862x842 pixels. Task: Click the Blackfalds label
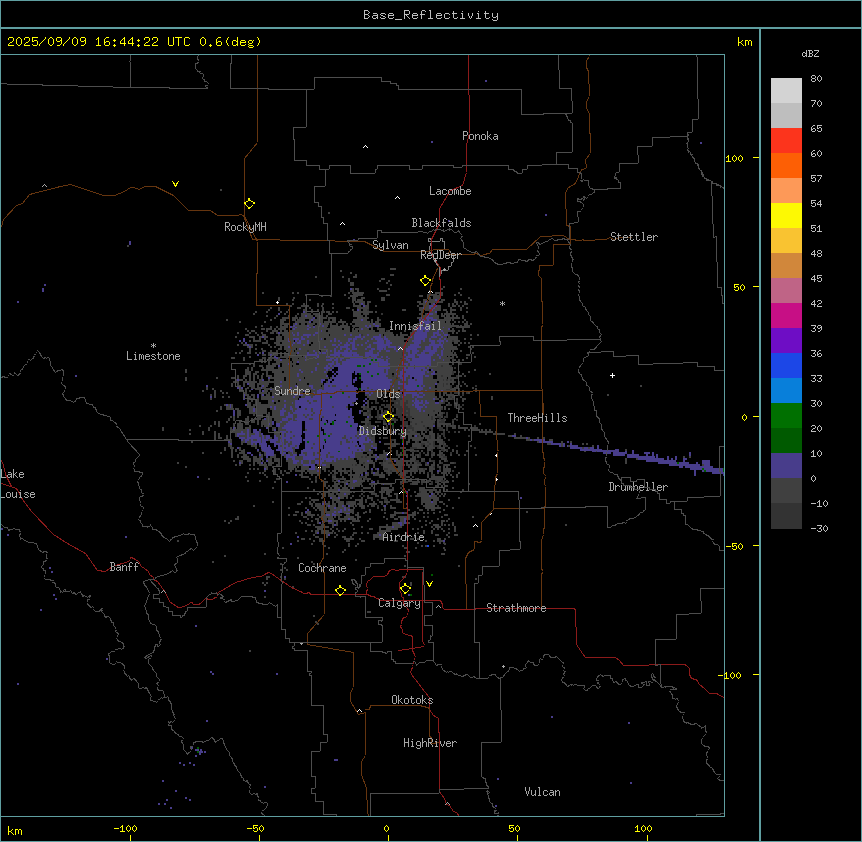[441, 223]
